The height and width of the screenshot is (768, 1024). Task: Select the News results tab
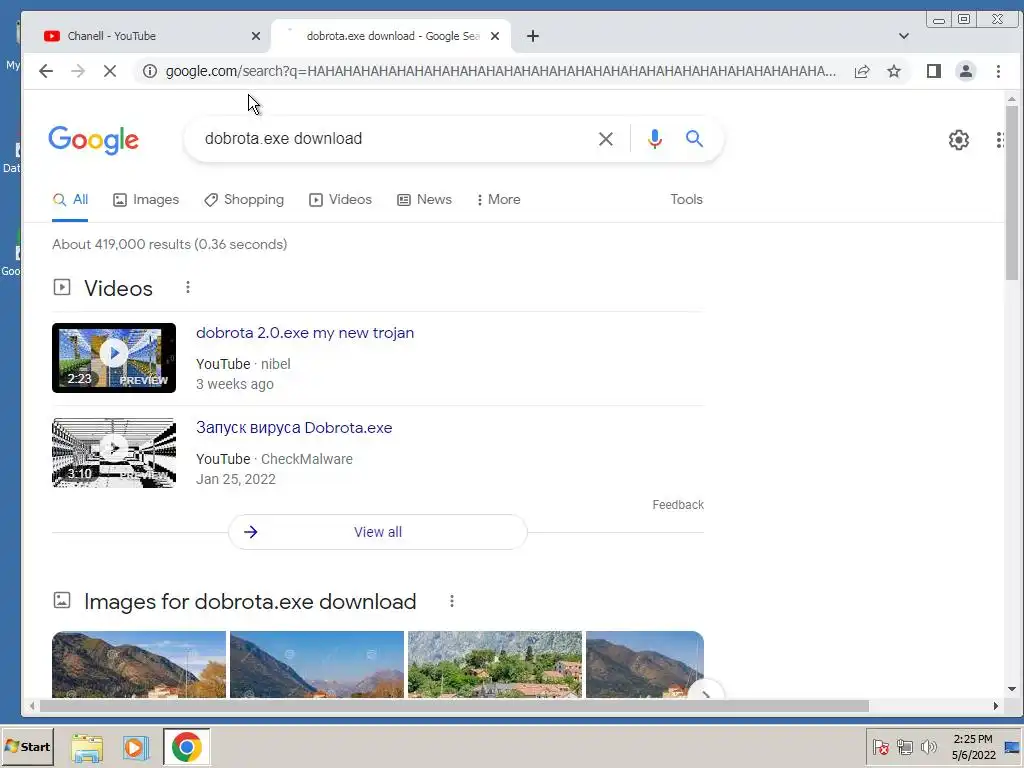tap(424, 200)
